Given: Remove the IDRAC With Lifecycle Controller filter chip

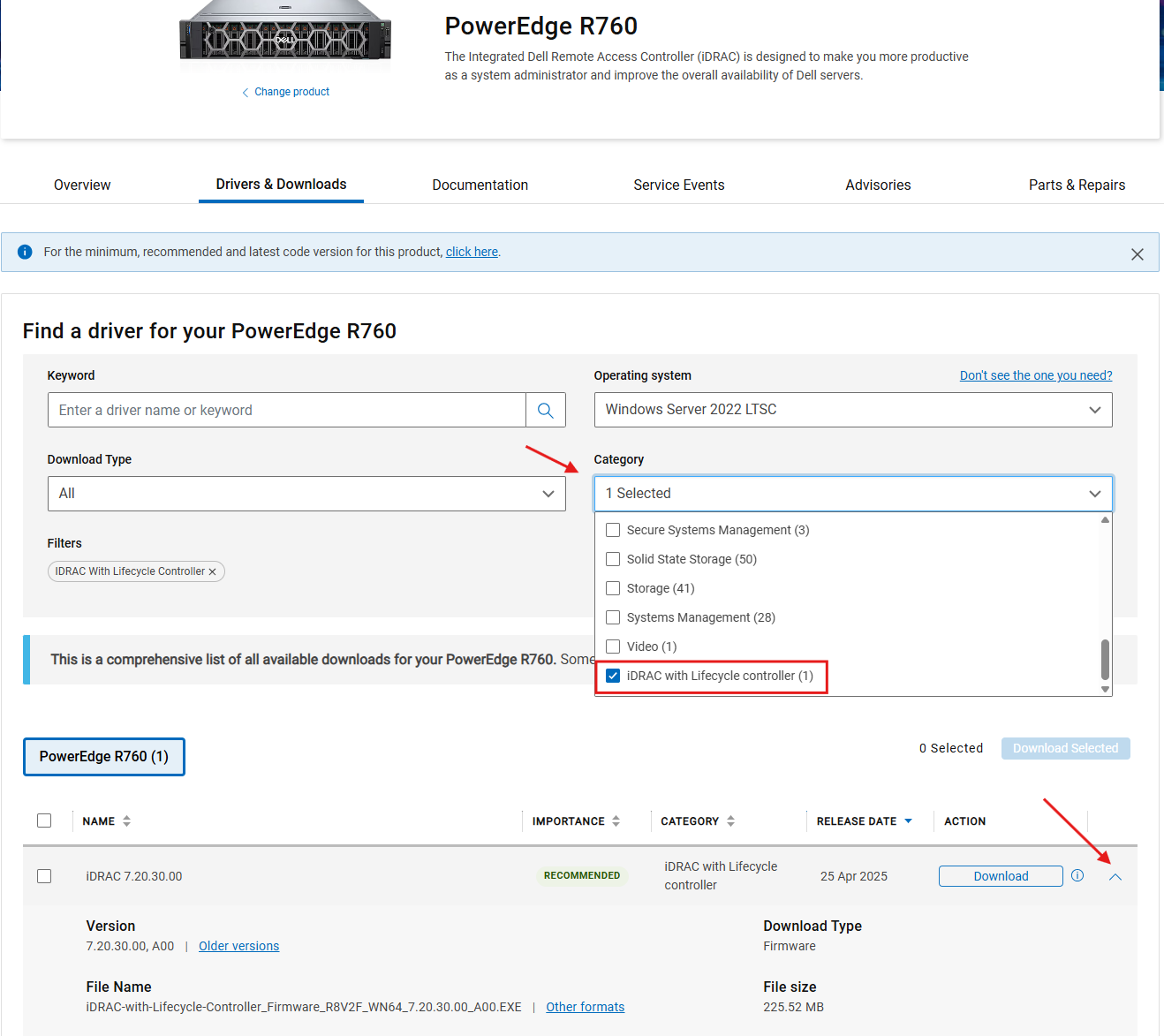Looking at the screenshot, I should tap(212, 571).
